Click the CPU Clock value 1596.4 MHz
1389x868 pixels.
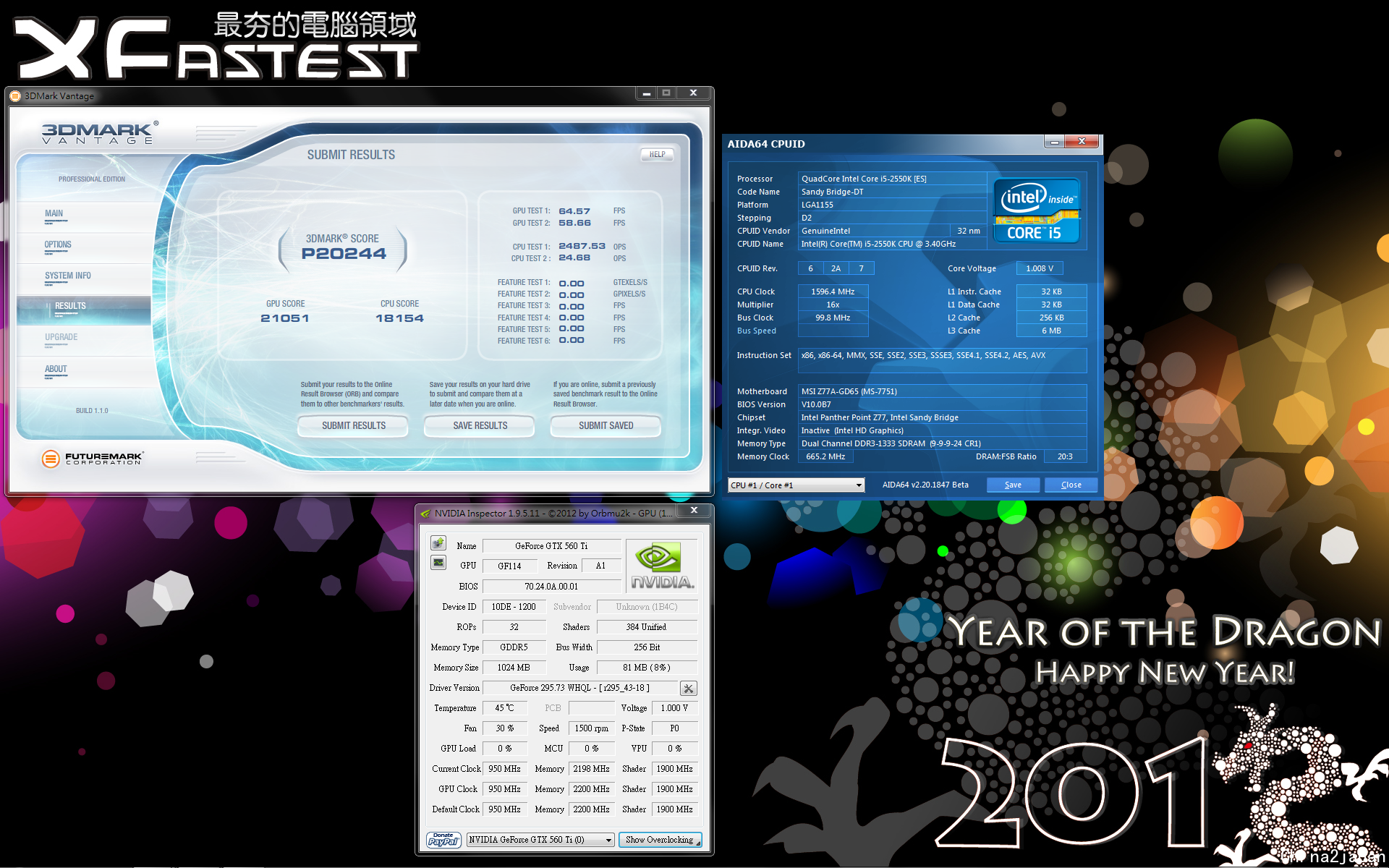point(833,292)
